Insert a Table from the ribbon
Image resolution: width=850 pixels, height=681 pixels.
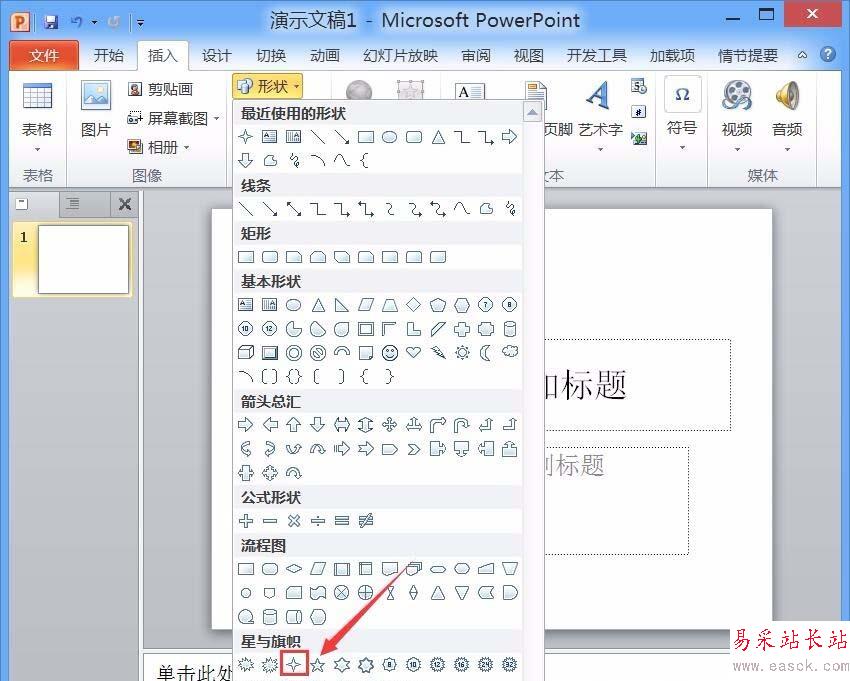coord(37,118)
